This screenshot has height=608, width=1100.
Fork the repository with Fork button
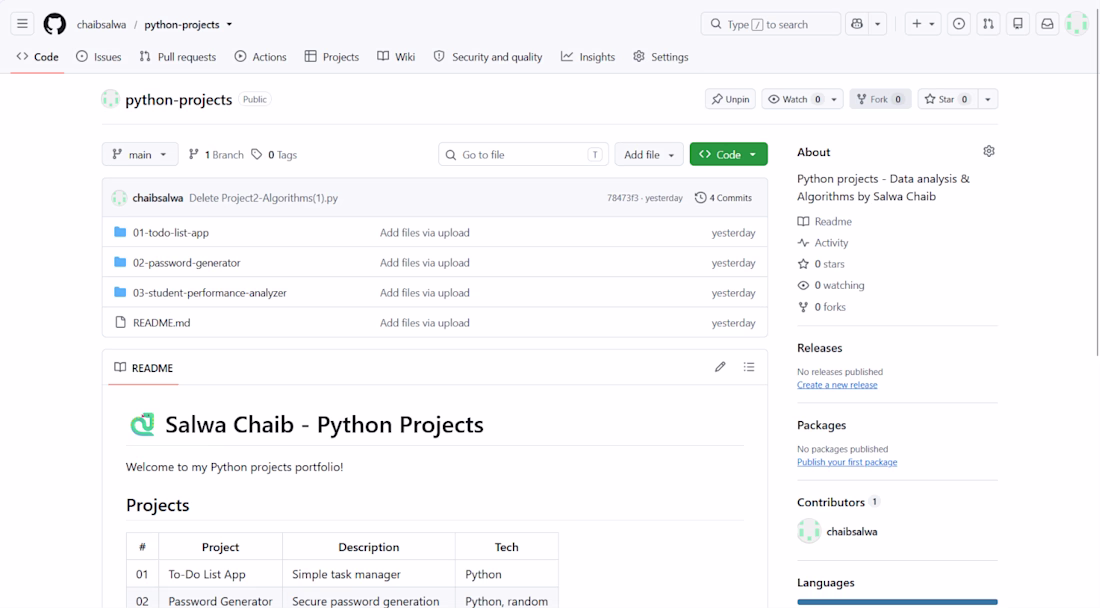click(880, 99)
